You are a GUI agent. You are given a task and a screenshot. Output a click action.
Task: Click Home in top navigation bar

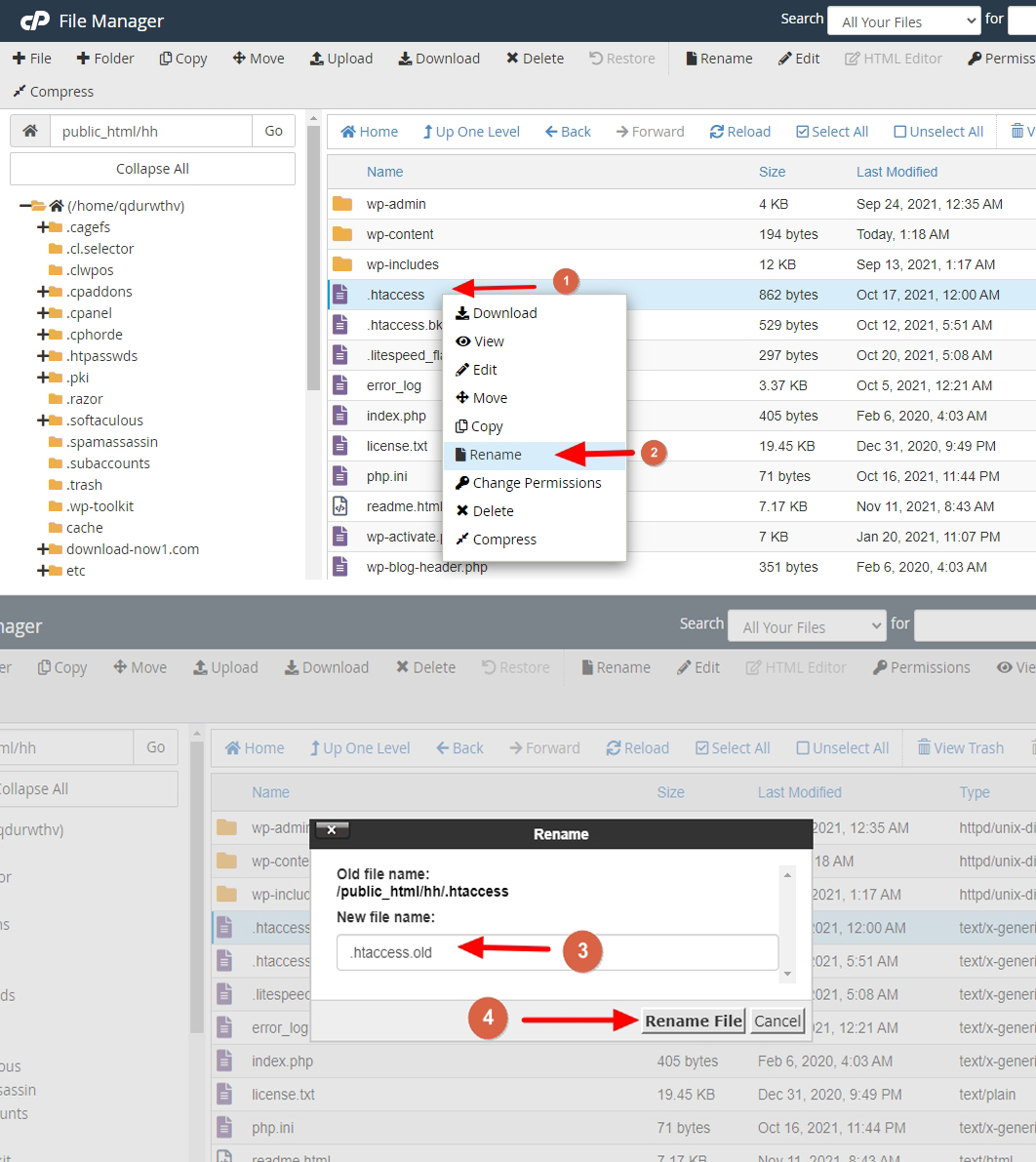click(x=369, y=131)
